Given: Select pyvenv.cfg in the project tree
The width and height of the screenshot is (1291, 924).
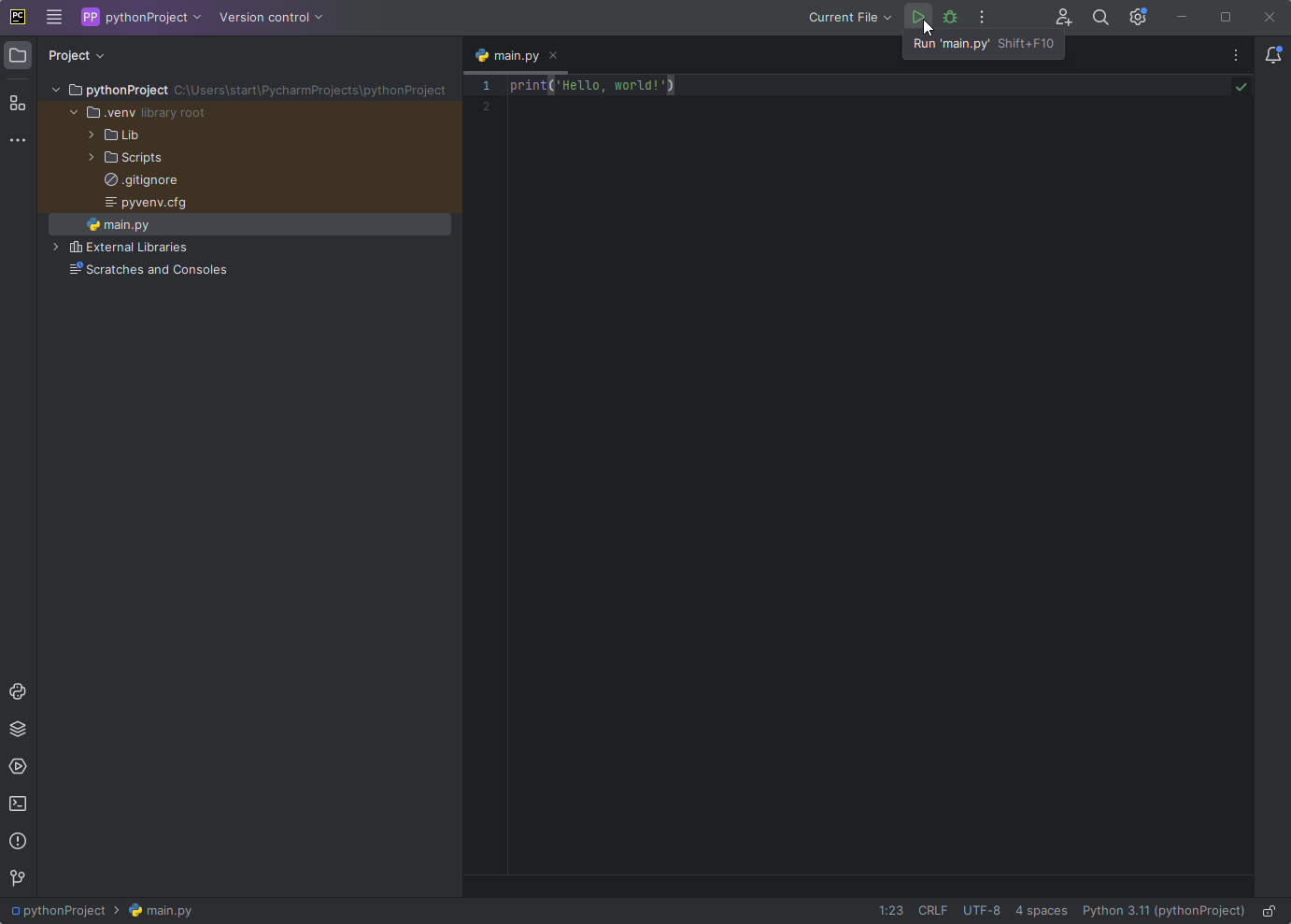Looking at the screenshot, I should (x=153, y=202).
